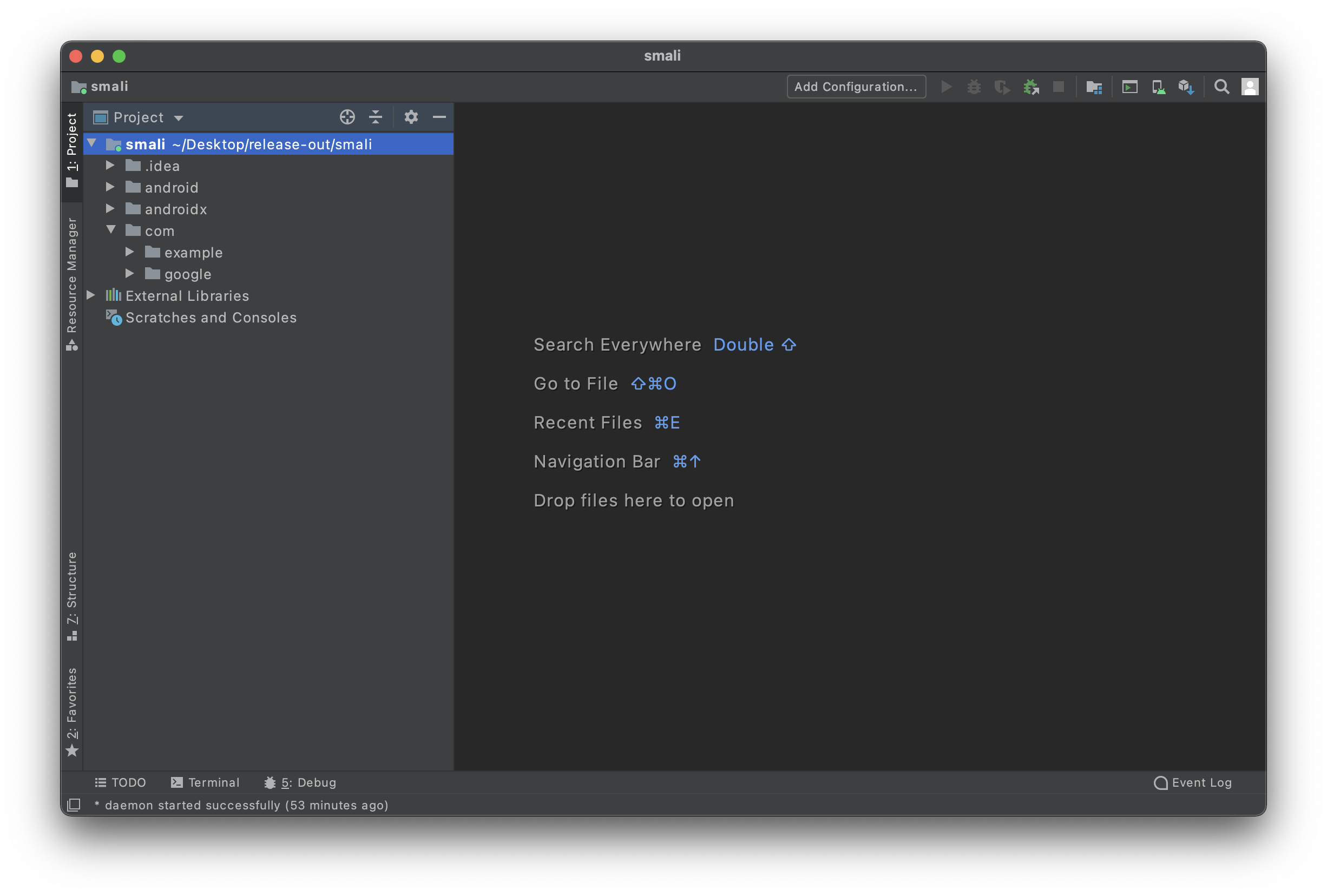The image size is (1327, 896).
Task: Select the example folder label
Action: click(x=194, y=253)
